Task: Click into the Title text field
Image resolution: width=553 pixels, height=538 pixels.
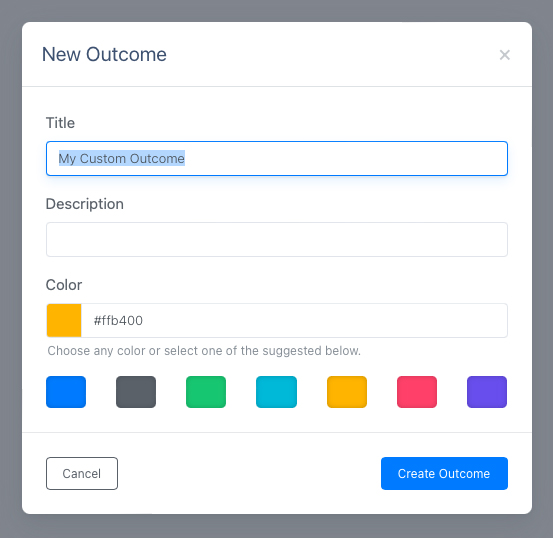Action: (277, 158)
